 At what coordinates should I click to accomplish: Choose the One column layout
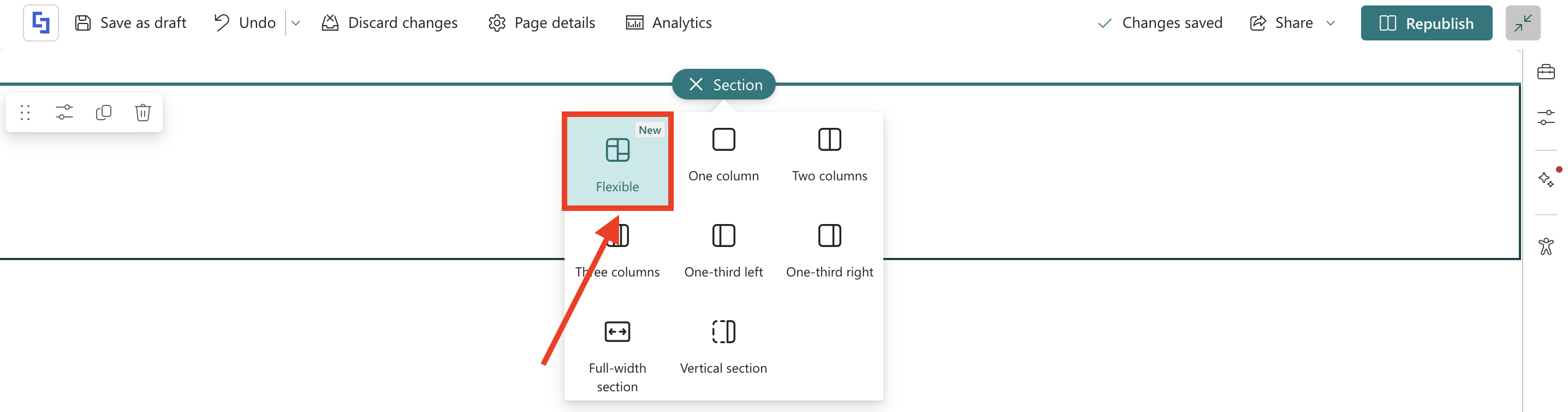click(723, 155)
